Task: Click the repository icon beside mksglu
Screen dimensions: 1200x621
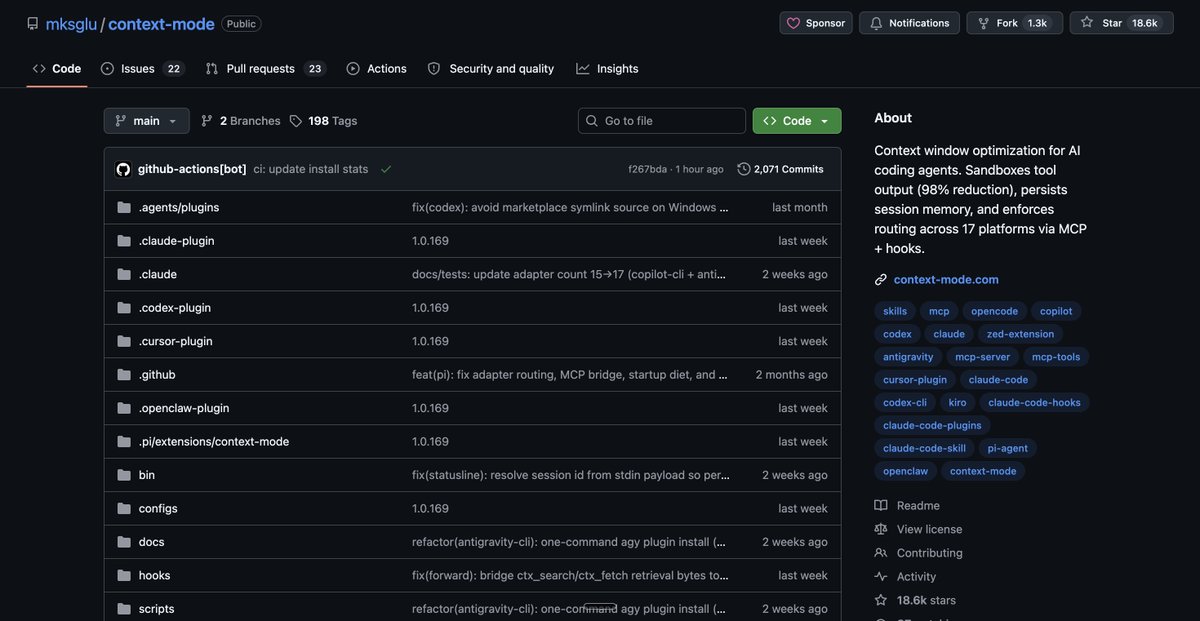Action: pyautogui.click(x=33, y=23)
